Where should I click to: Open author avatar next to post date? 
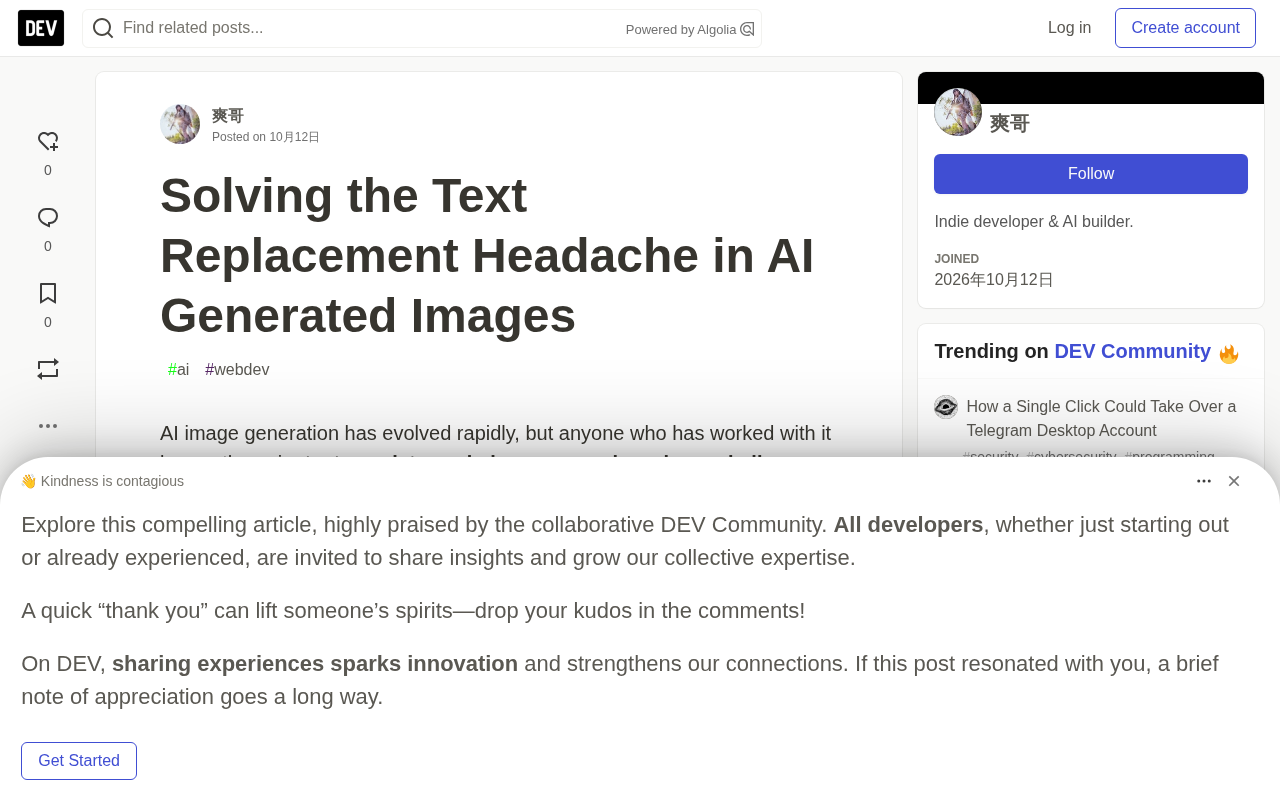(180, 124)
